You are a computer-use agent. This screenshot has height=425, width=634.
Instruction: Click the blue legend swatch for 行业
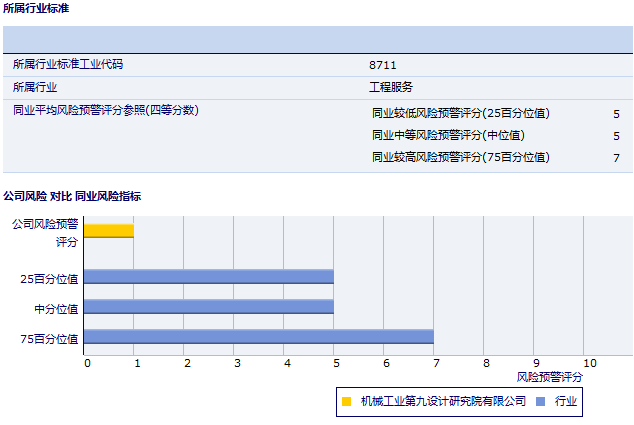tap(540, 402)
